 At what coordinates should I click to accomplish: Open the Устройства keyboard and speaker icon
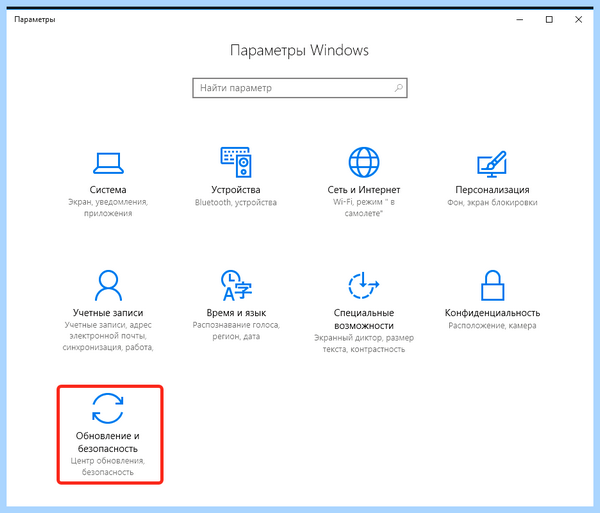pyautogui.click(x=236, y=162)
